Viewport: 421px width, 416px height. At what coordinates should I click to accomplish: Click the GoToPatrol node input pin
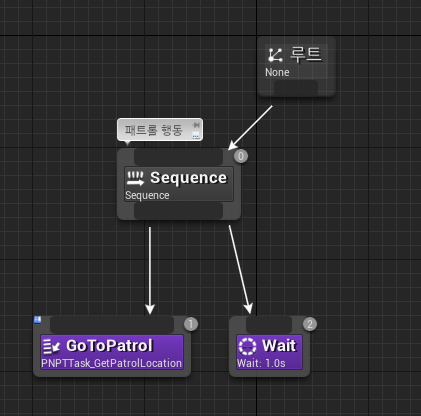coord(112,325)
